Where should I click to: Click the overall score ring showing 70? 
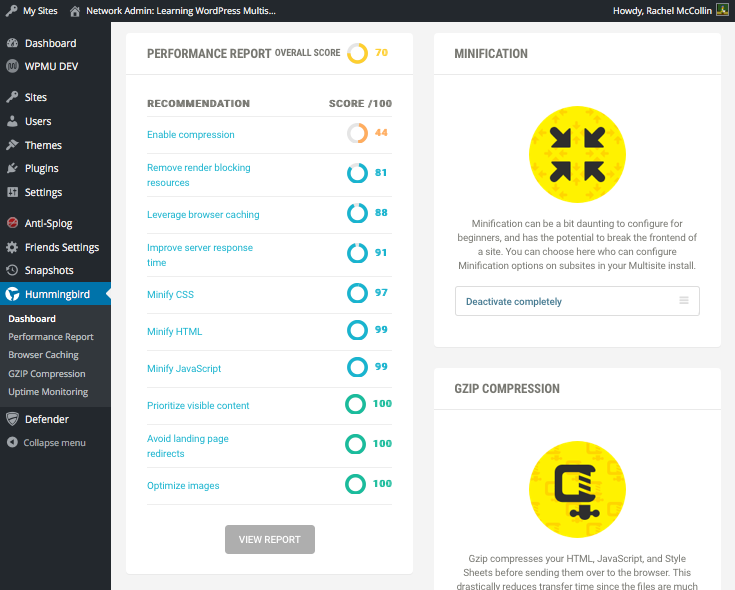357,53
